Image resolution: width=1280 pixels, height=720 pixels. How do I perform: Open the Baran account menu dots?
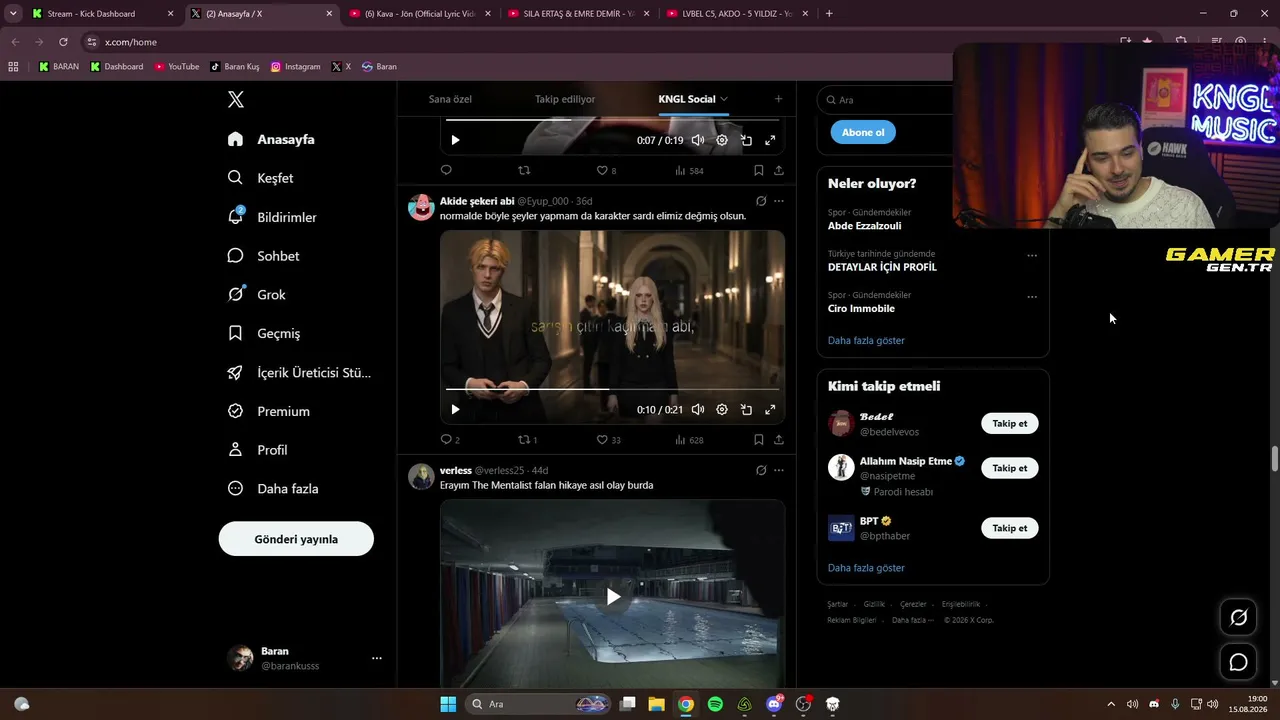[377, 658]
